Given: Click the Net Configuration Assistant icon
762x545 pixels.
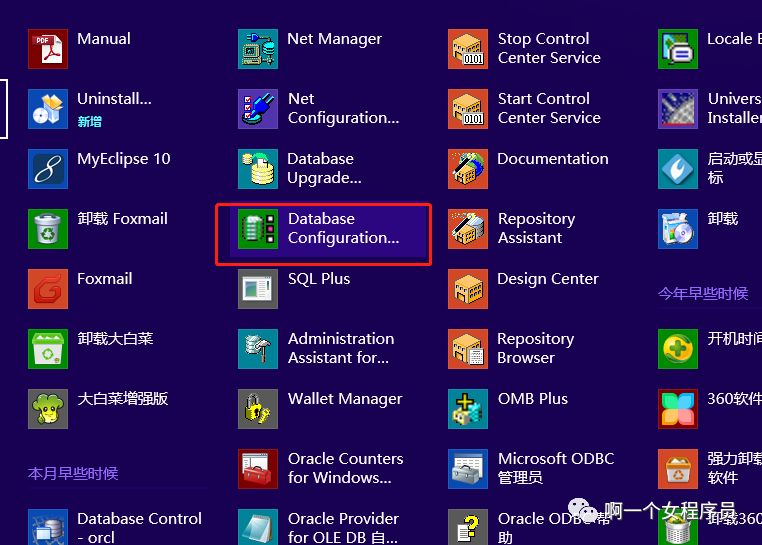Looking at the screenshot, I should 258,108.
